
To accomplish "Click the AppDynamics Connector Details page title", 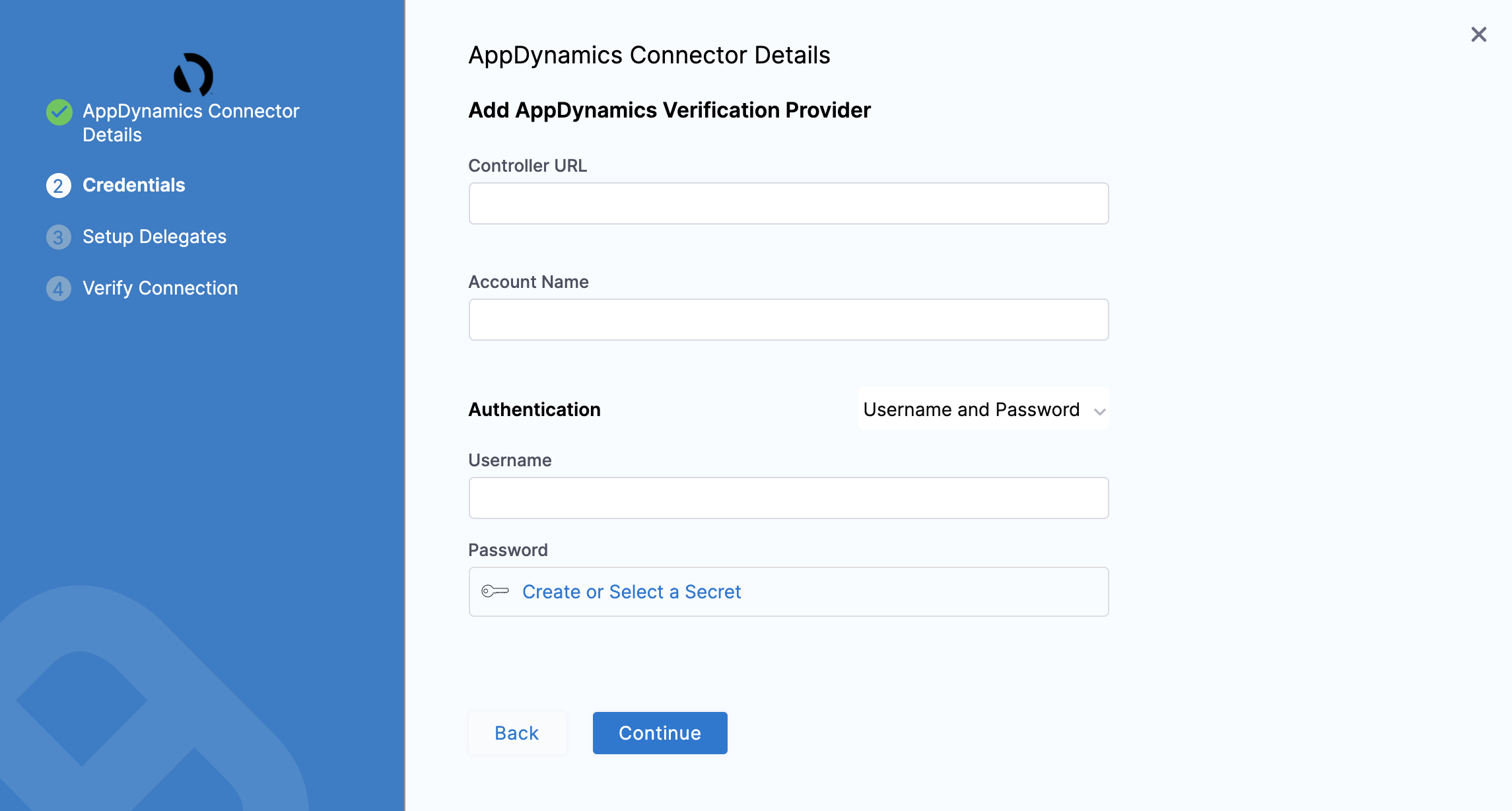I will pos(649,55).
